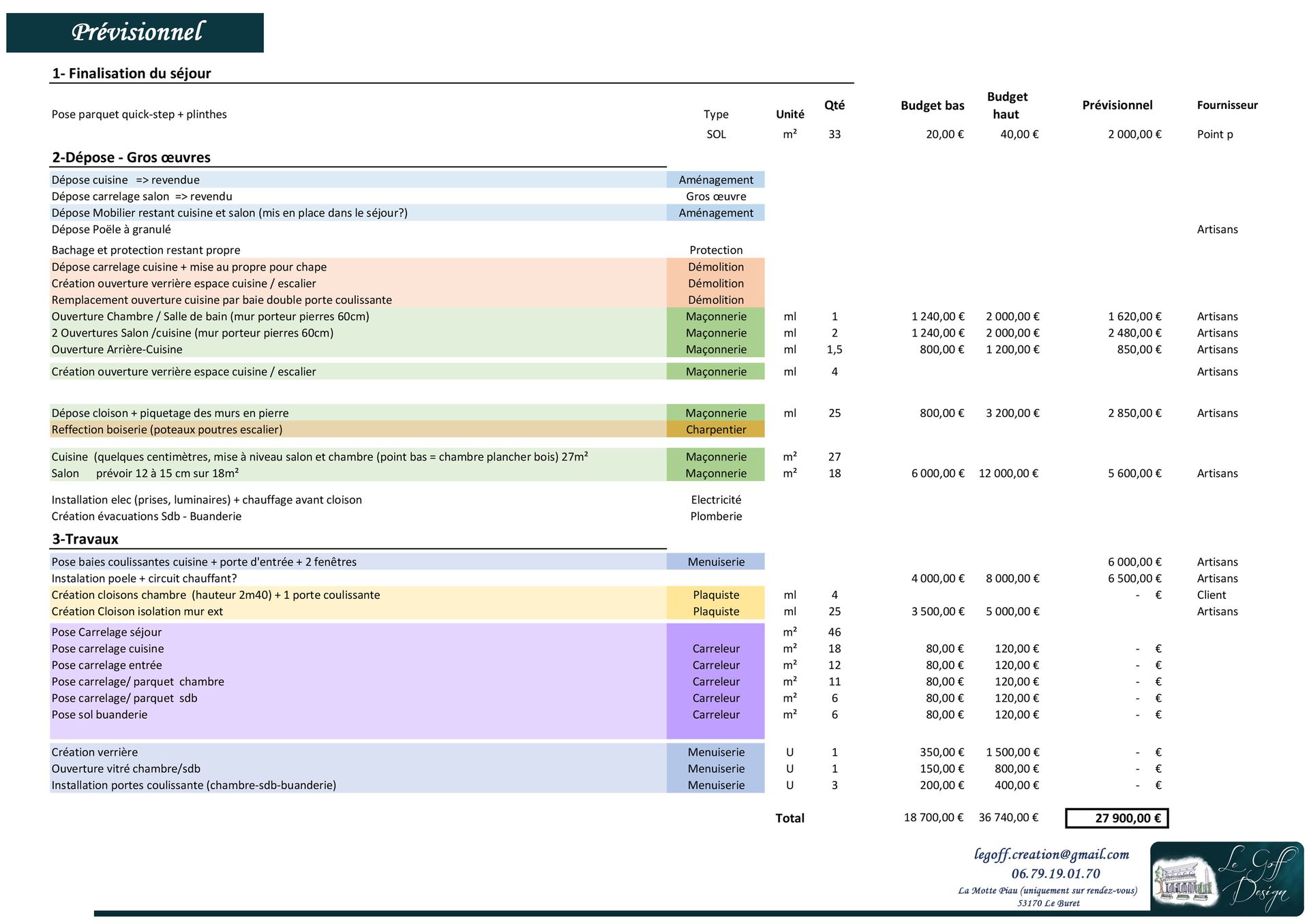Select the '2-Dépose - Gros œuvres' heading

132,157
